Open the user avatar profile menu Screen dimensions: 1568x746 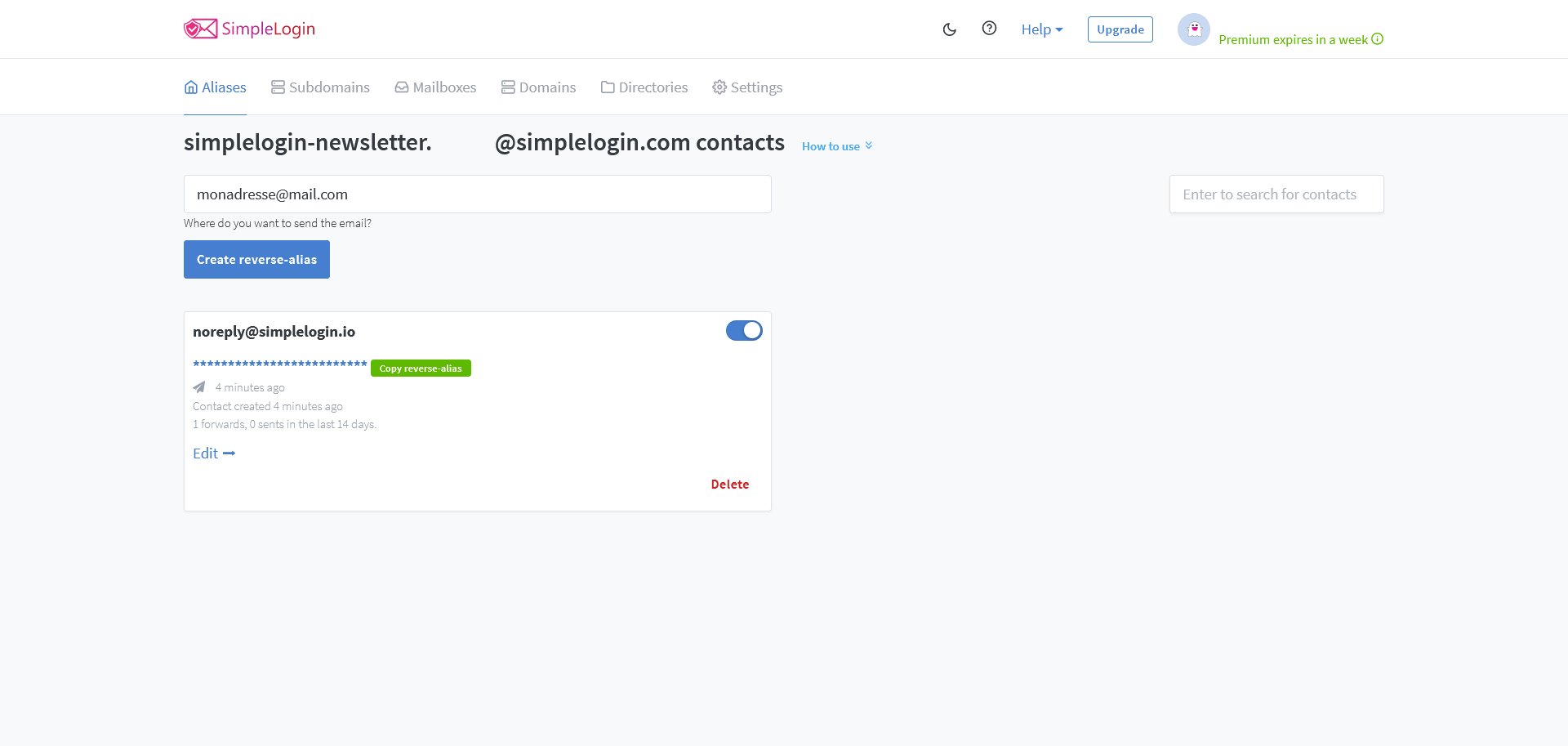1193,29
